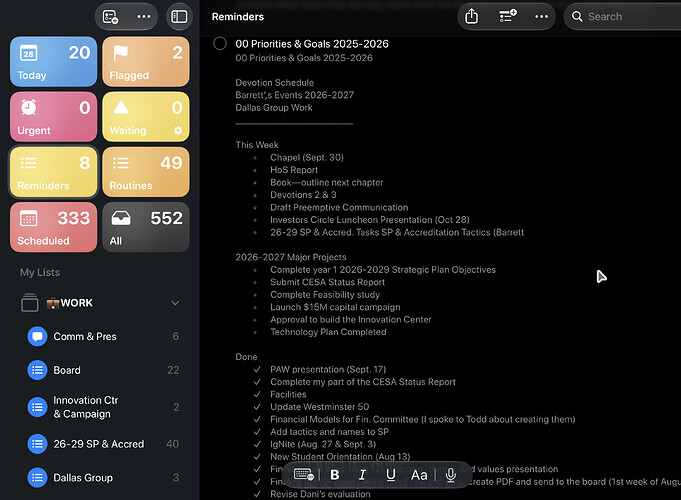
Task: Open the Waiting smart list
Action: (x=146, y=117)
